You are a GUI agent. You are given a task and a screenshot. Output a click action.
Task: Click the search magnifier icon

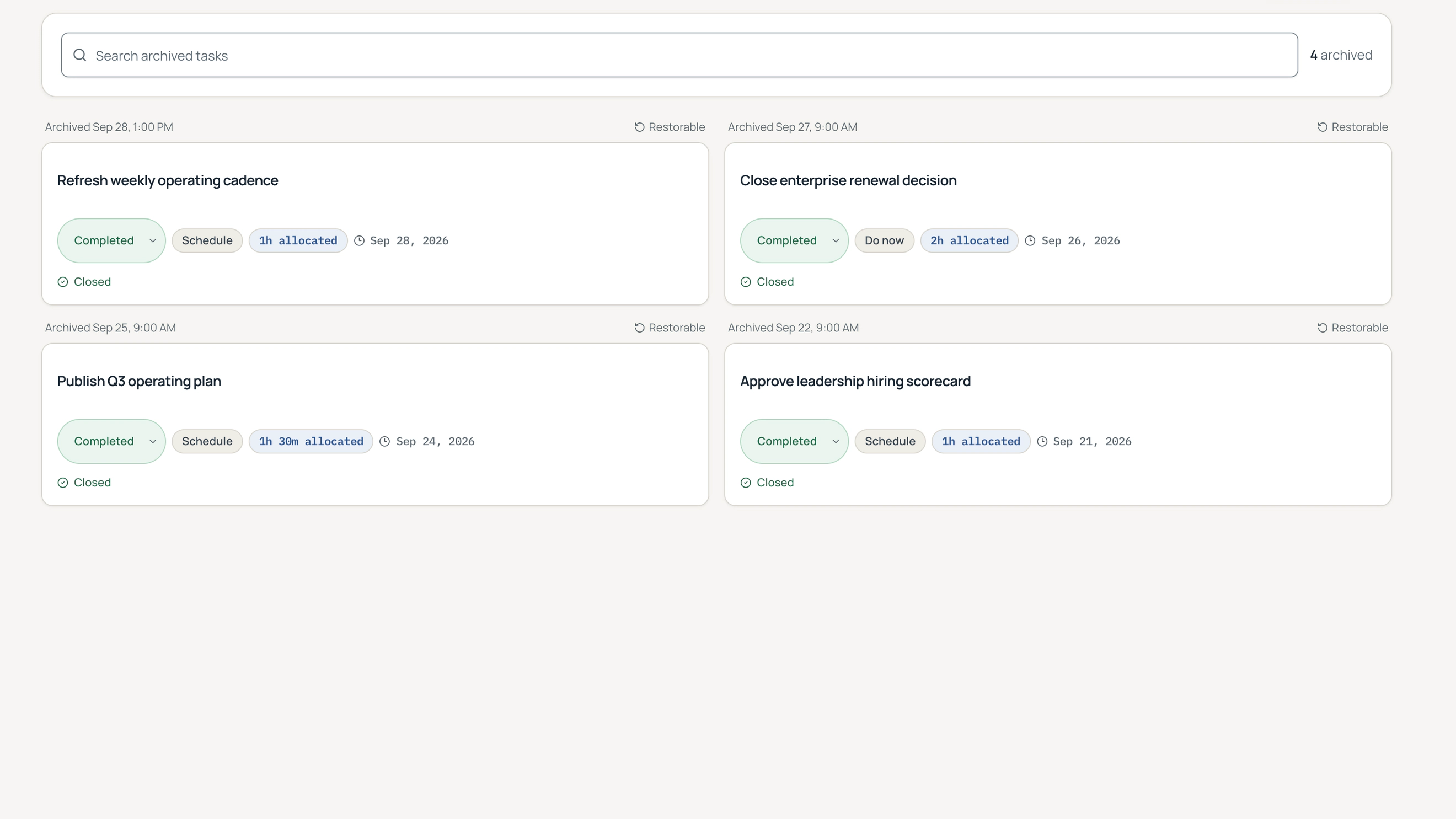(80, 55)
